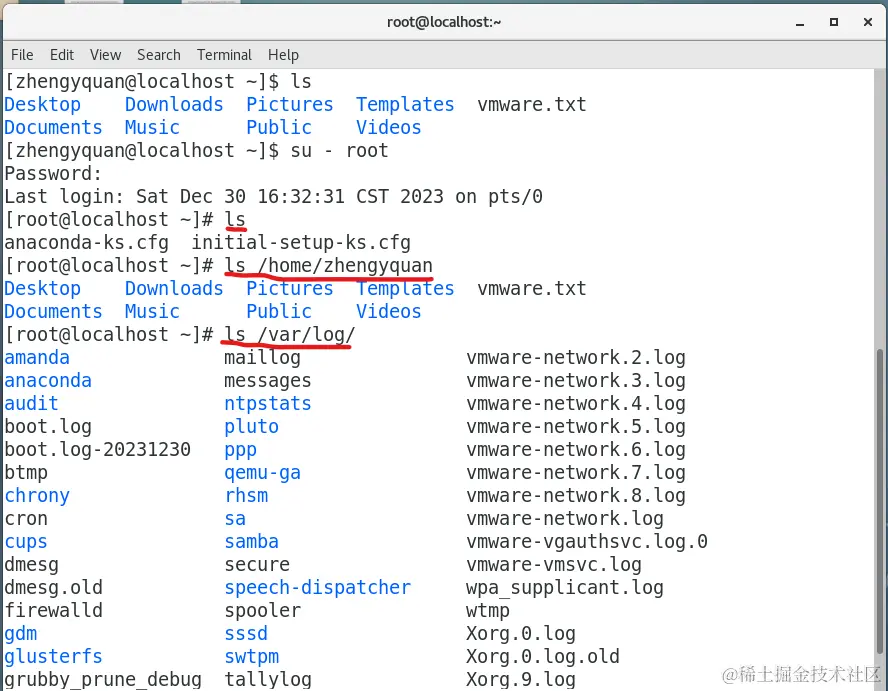Click the 'qemu-ga' directory name
The height and width of the screenshot is (691, 888).
coord(262,473)
